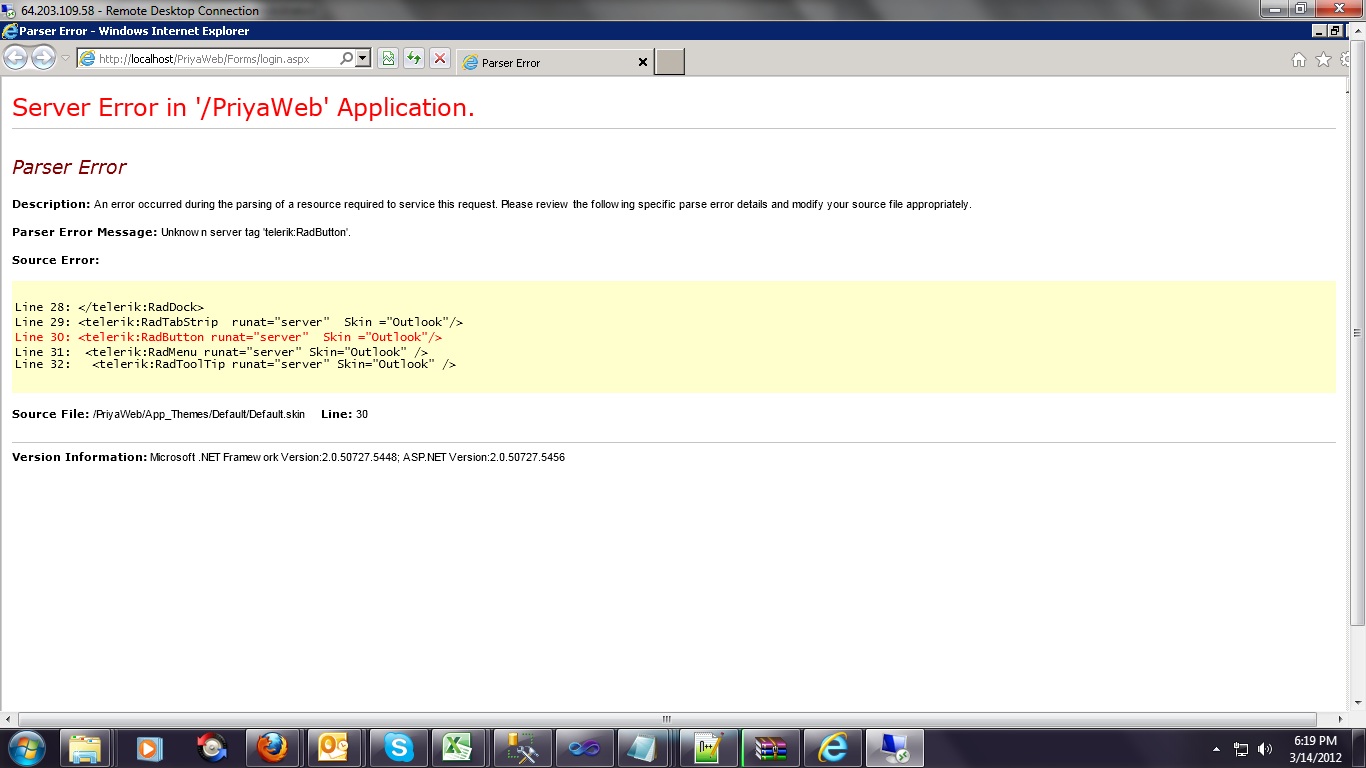The height and width of the screenshot is (768, 1366).
Task: Launch Windows Media Player from taskbar
Action: (149, 748)
